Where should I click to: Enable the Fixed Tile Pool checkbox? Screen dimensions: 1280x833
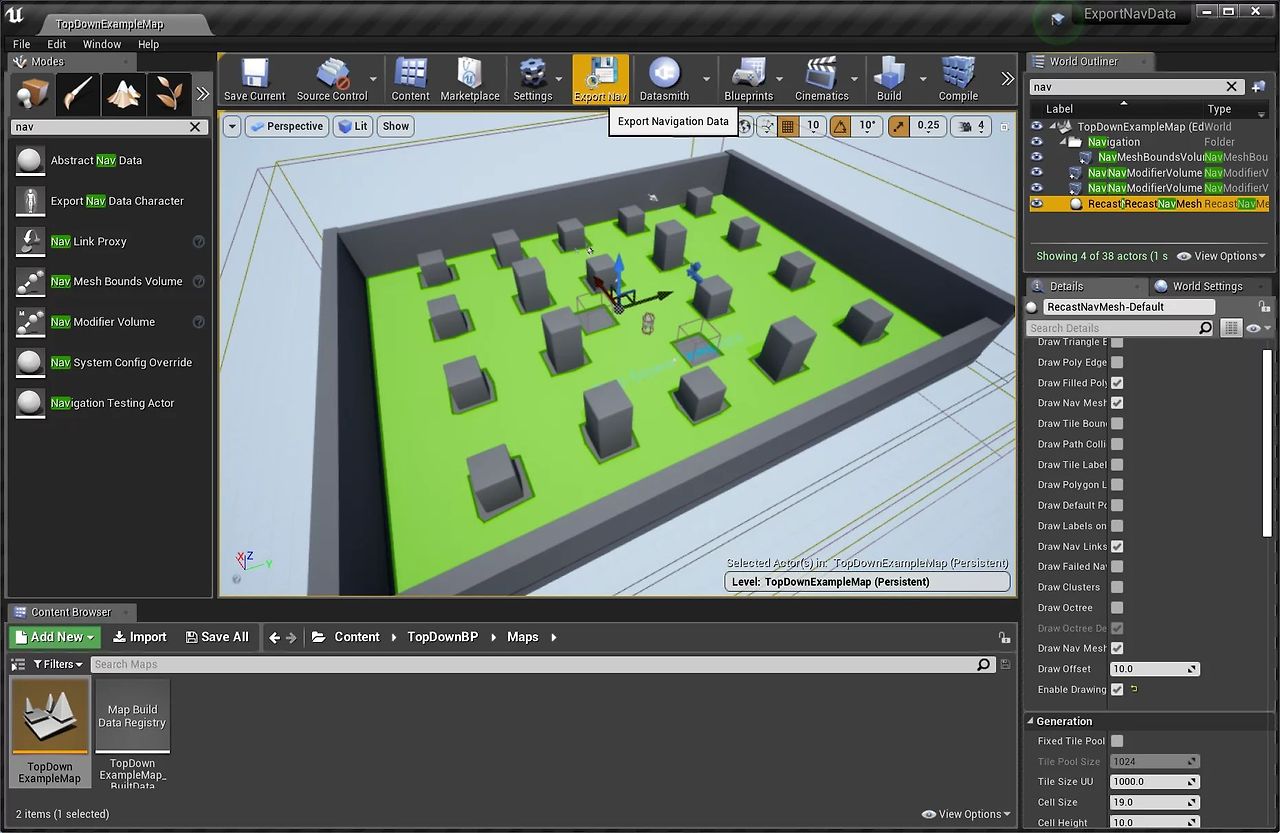pyautogui.click(x=1117, y=741)
